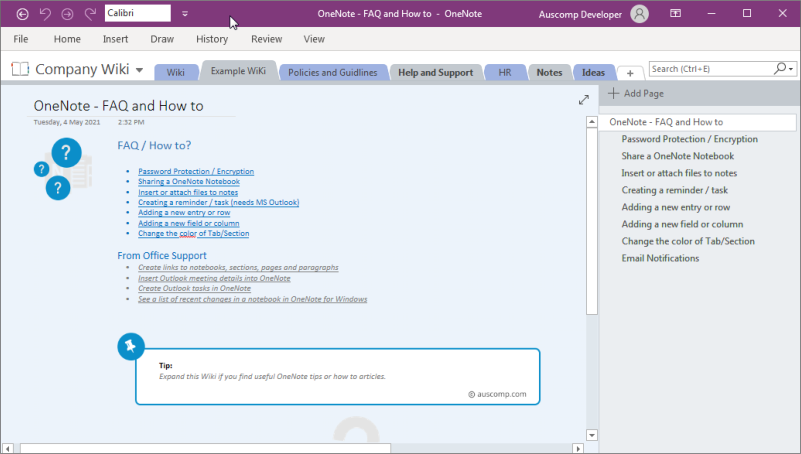Expand the Quick Access Toolbar customize arrow
This screenshot has width=801, height=454.
pos(185,14)
